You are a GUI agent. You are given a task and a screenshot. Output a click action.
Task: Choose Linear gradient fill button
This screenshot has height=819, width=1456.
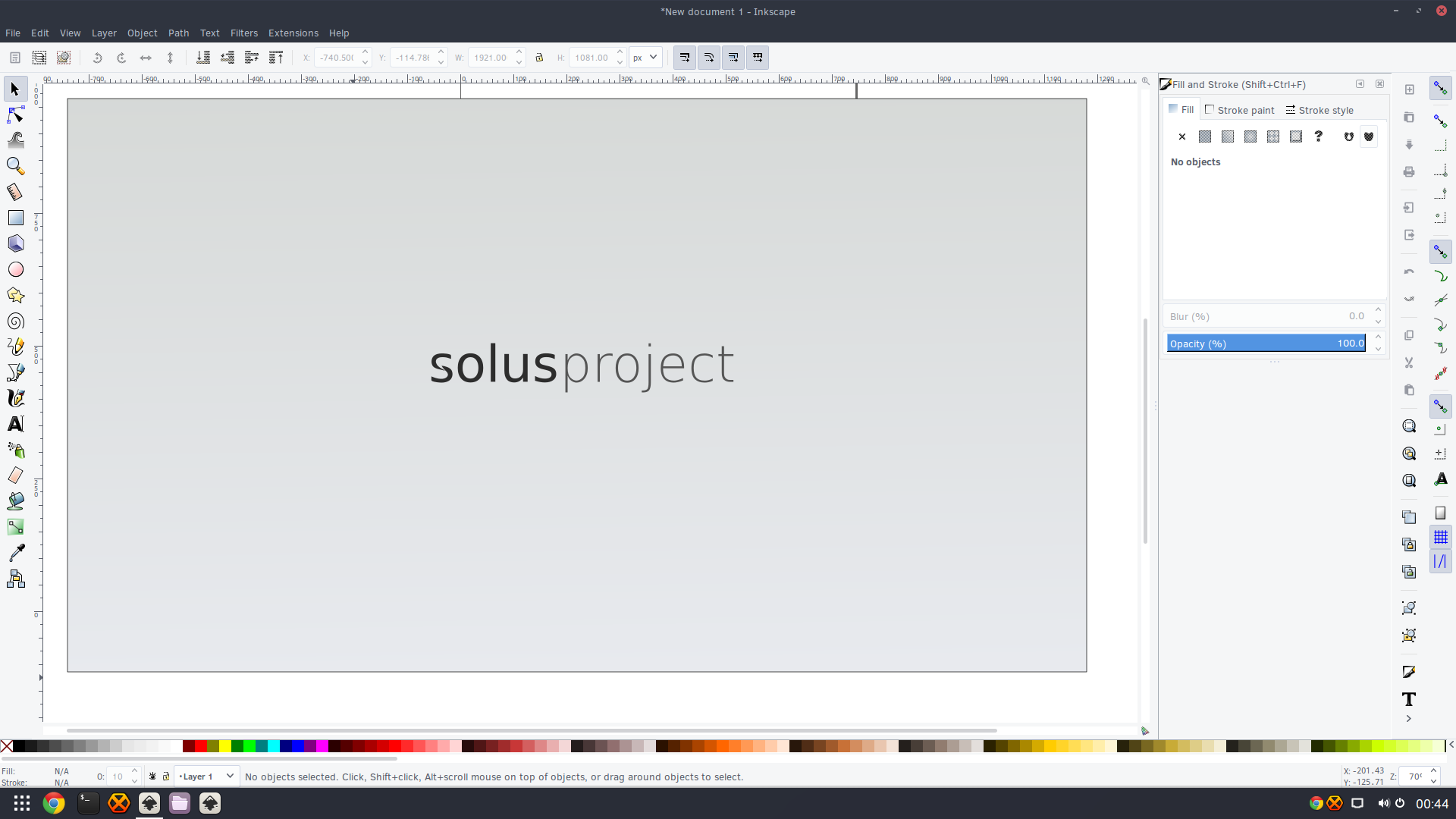pos(1227,137)
